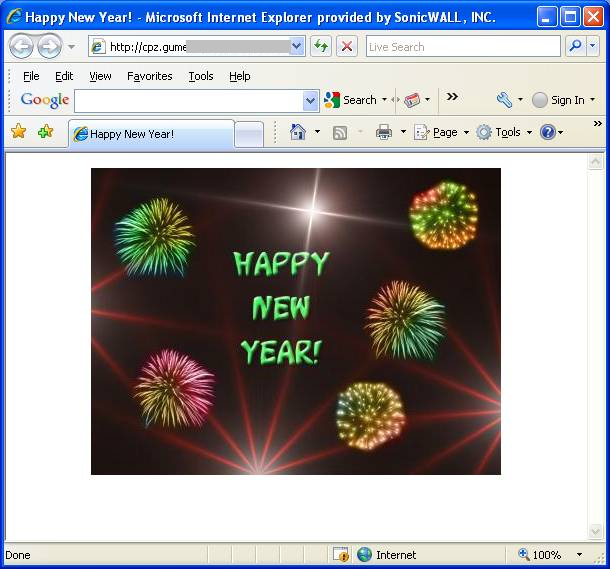Click the scrollbar up arrow
Viewport: 610px width, 569px height.
tap(595, 161)
